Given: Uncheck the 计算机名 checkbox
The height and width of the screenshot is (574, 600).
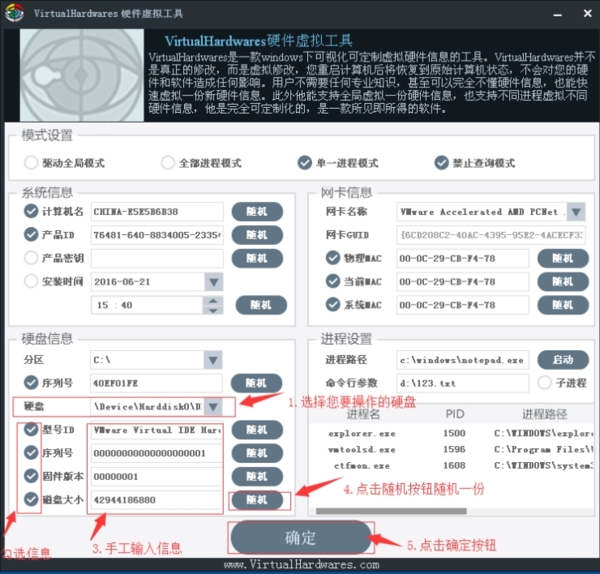Looking at the screenshot, I should click(31, 211).
